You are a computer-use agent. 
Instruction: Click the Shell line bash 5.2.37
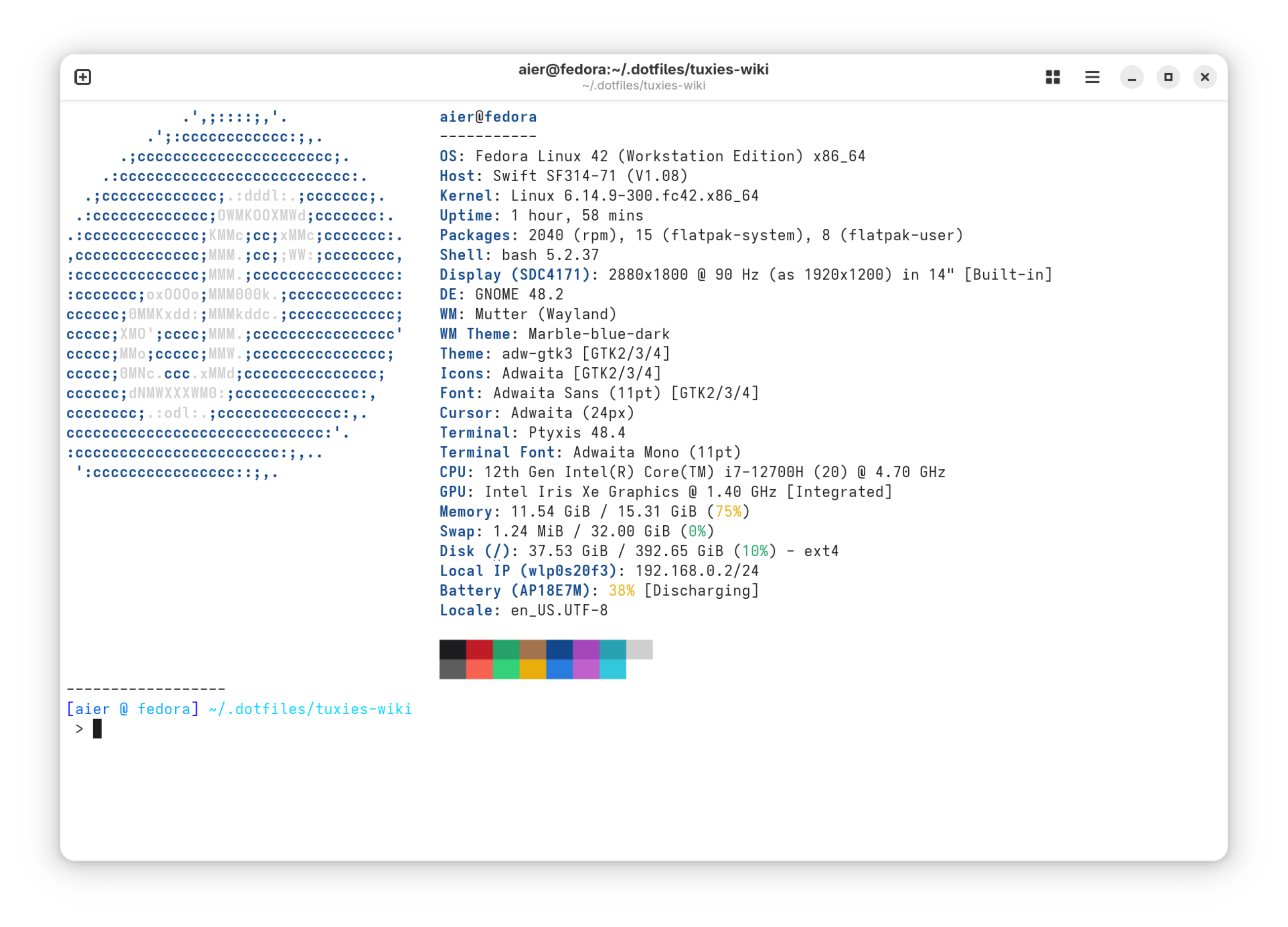tap(519, 255)
